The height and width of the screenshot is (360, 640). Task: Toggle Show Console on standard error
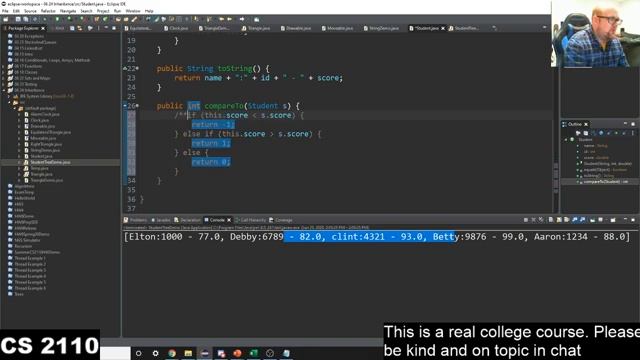[582, 220]
